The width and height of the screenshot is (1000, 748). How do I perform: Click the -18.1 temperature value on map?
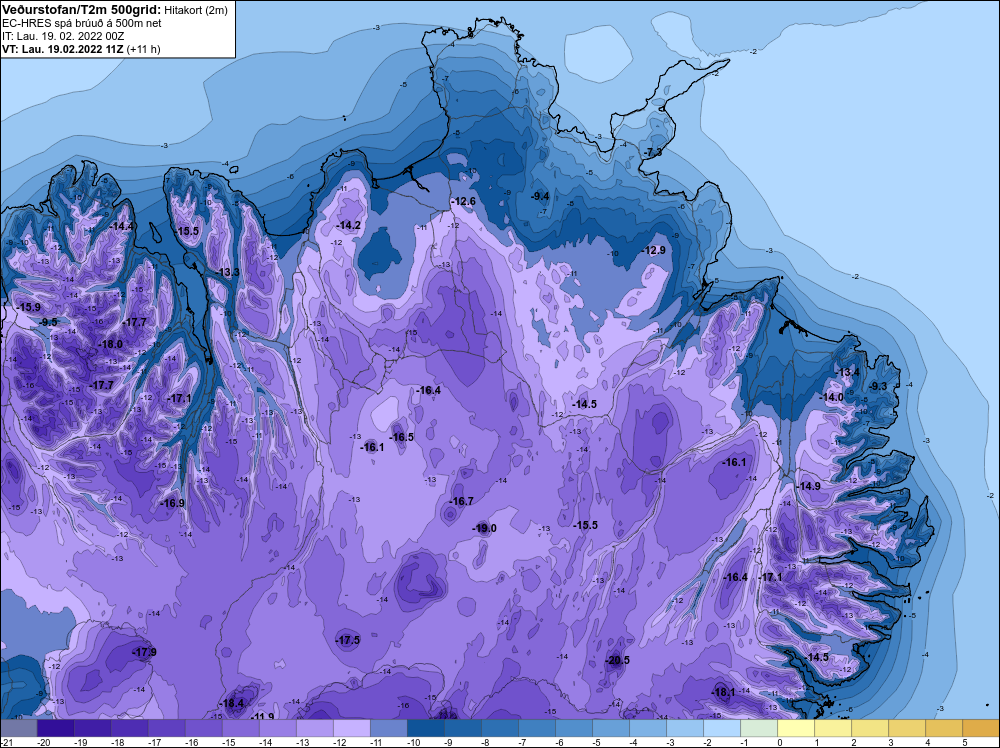(723, 692)
